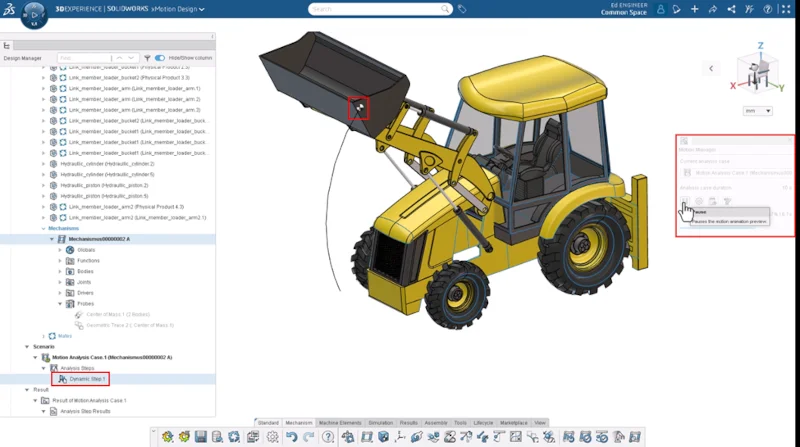The image size is (800, 447).
Task: Click the Save disk icon in bottom toolbar
Action: click(201, 437)
